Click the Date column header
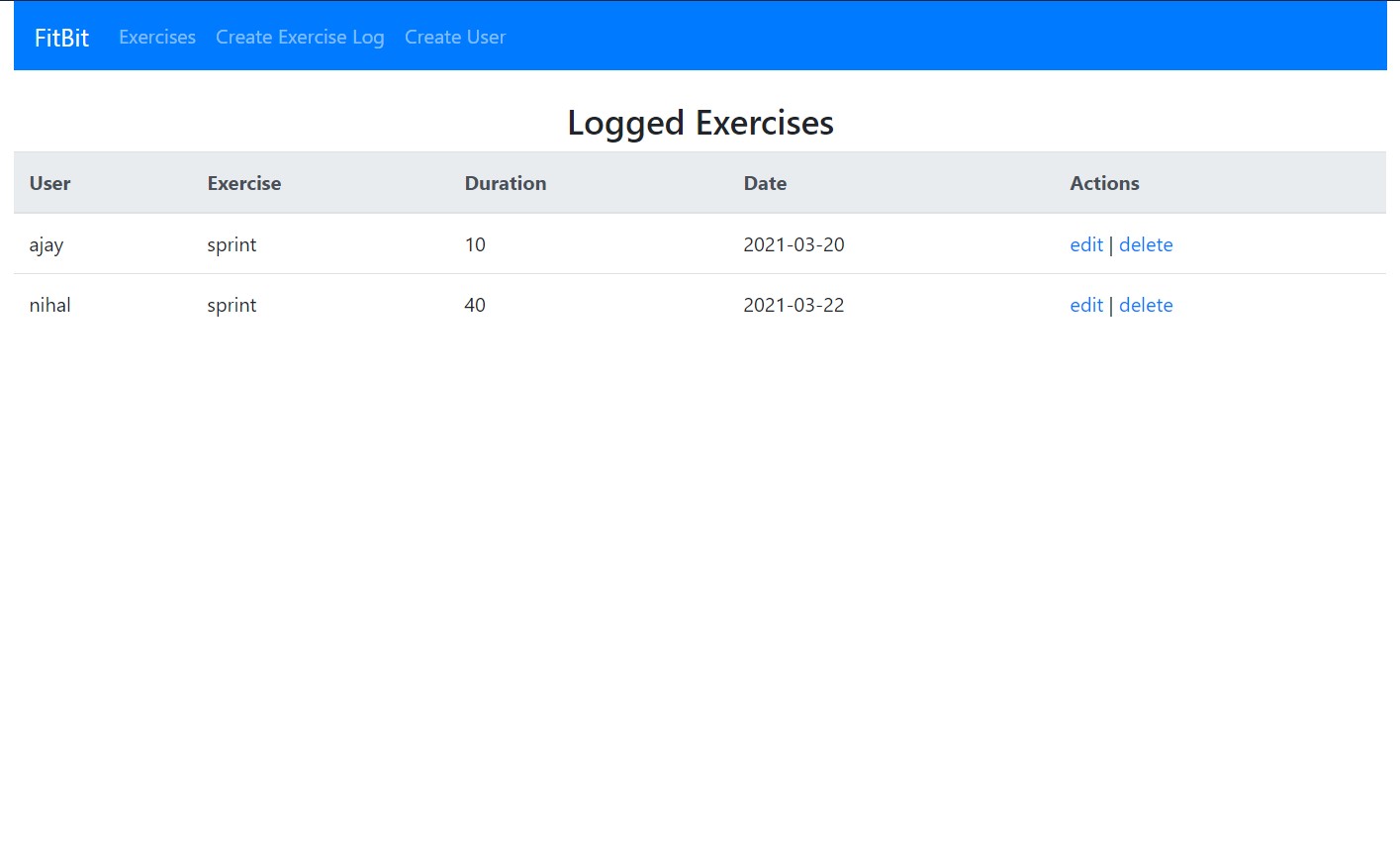 click(765, 183)
